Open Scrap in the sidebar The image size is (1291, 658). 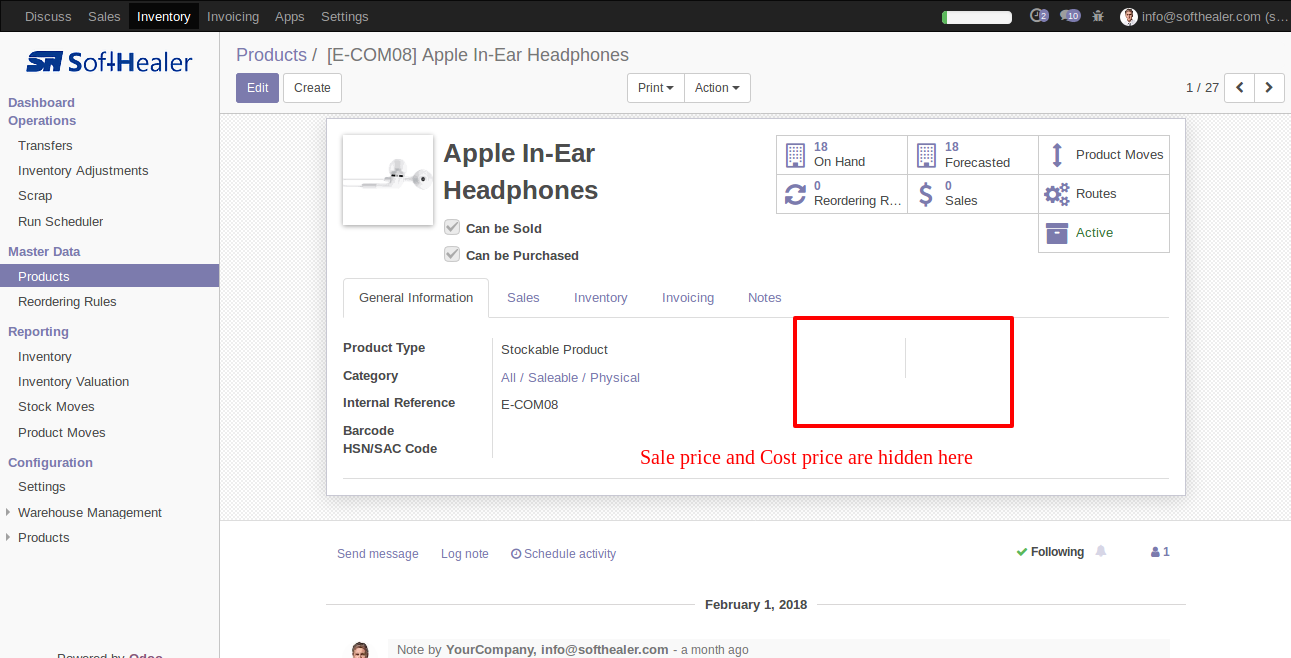[x=35, y=196]
